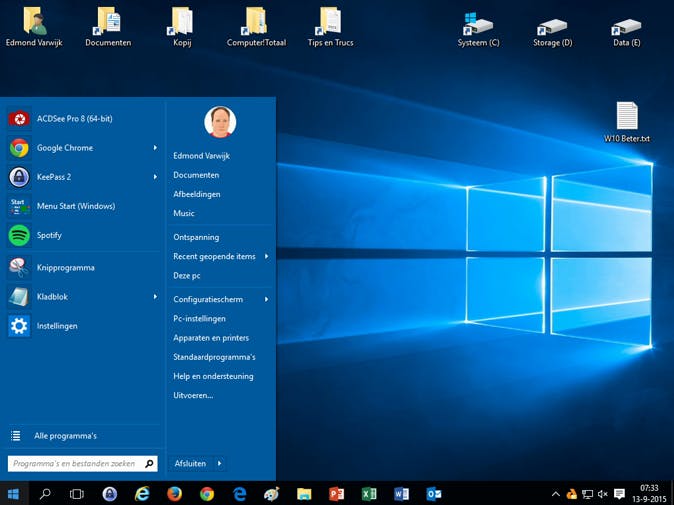674x505 pixels.
Task: Open ACDSee Pro 8 from Start menu
Action: (x=75, y=119)
